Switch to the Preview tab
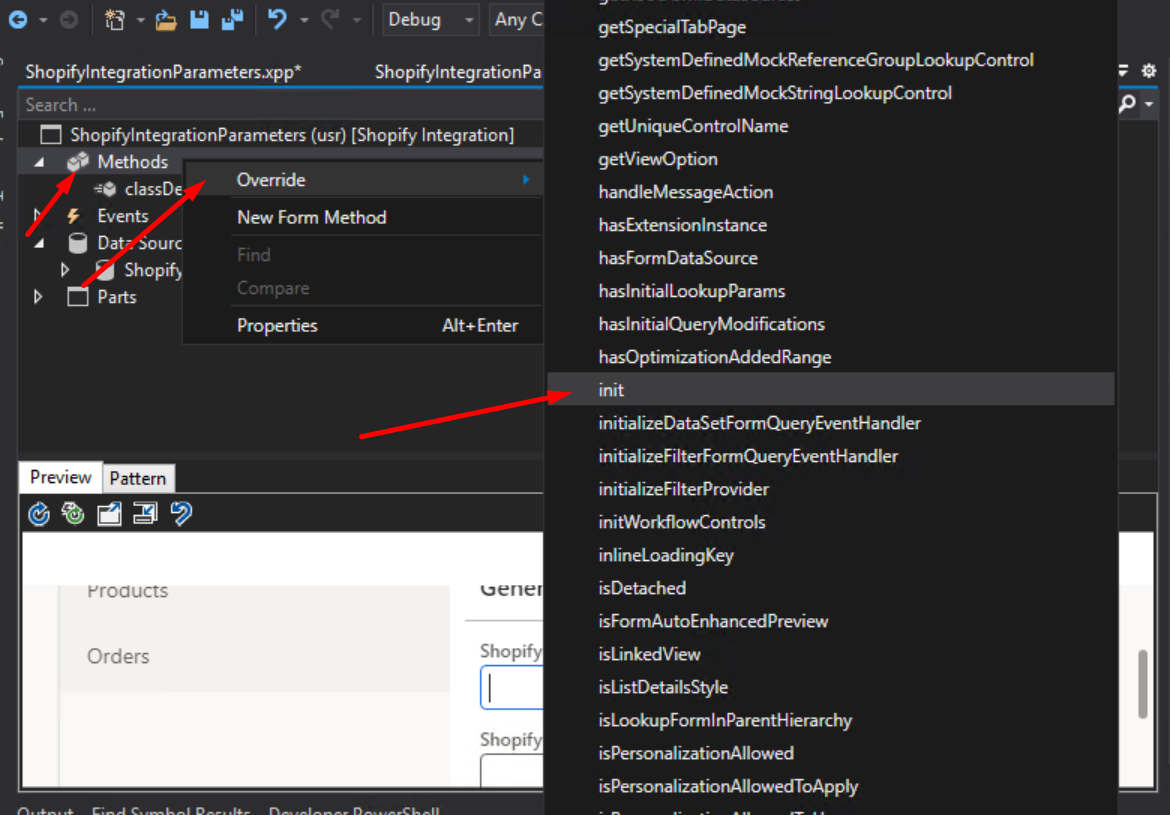The height and width of the screenshot is (815, 1170). coord(60,478)
